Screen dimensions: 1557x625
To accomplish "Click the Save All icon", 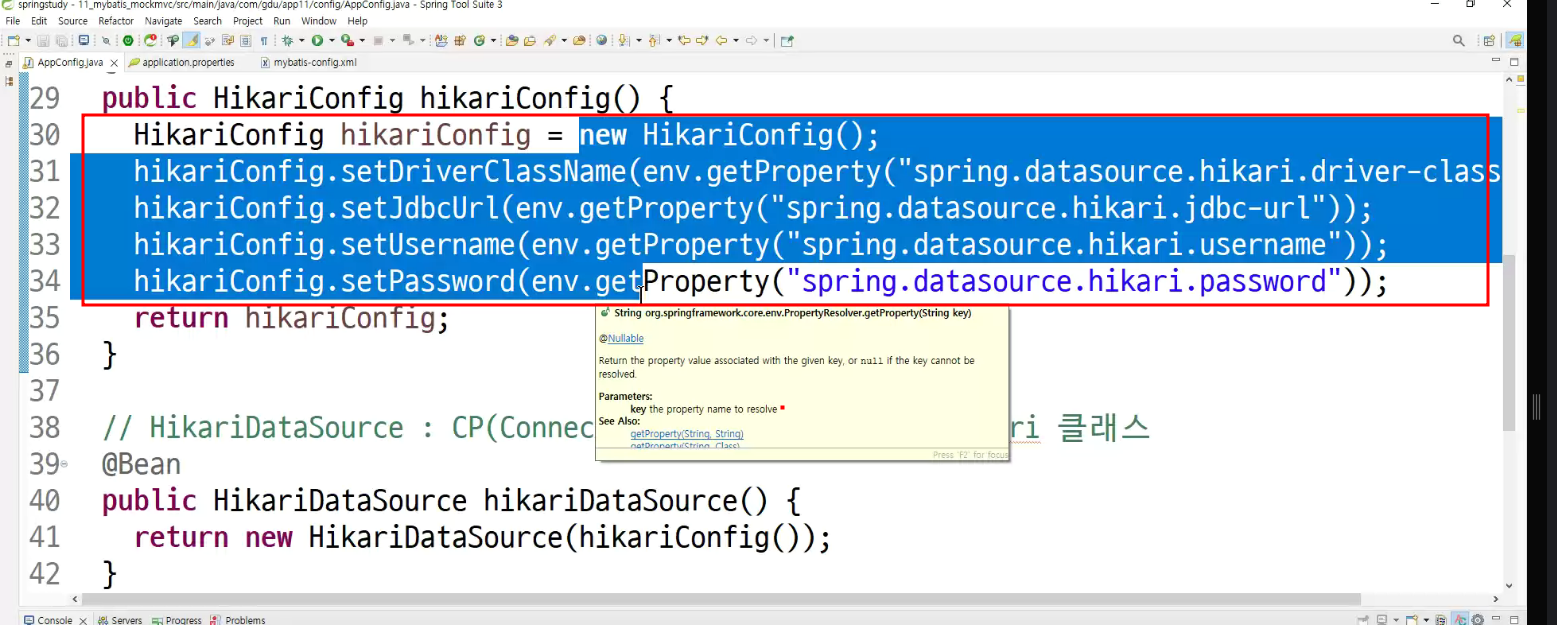I will (x=61, y=40).
